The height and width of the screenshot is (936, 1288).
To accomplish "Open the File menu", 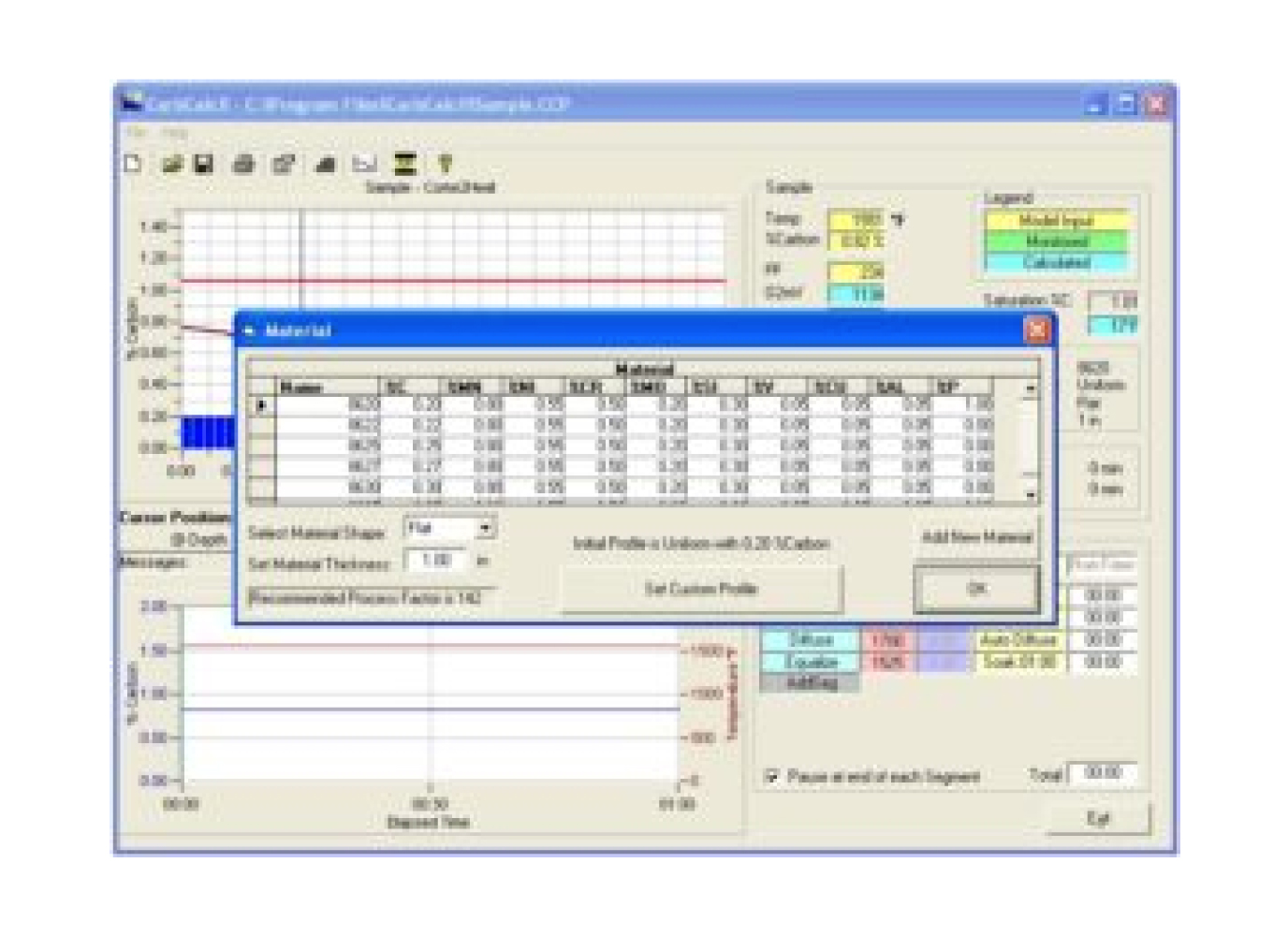I will tap(137, 133).
